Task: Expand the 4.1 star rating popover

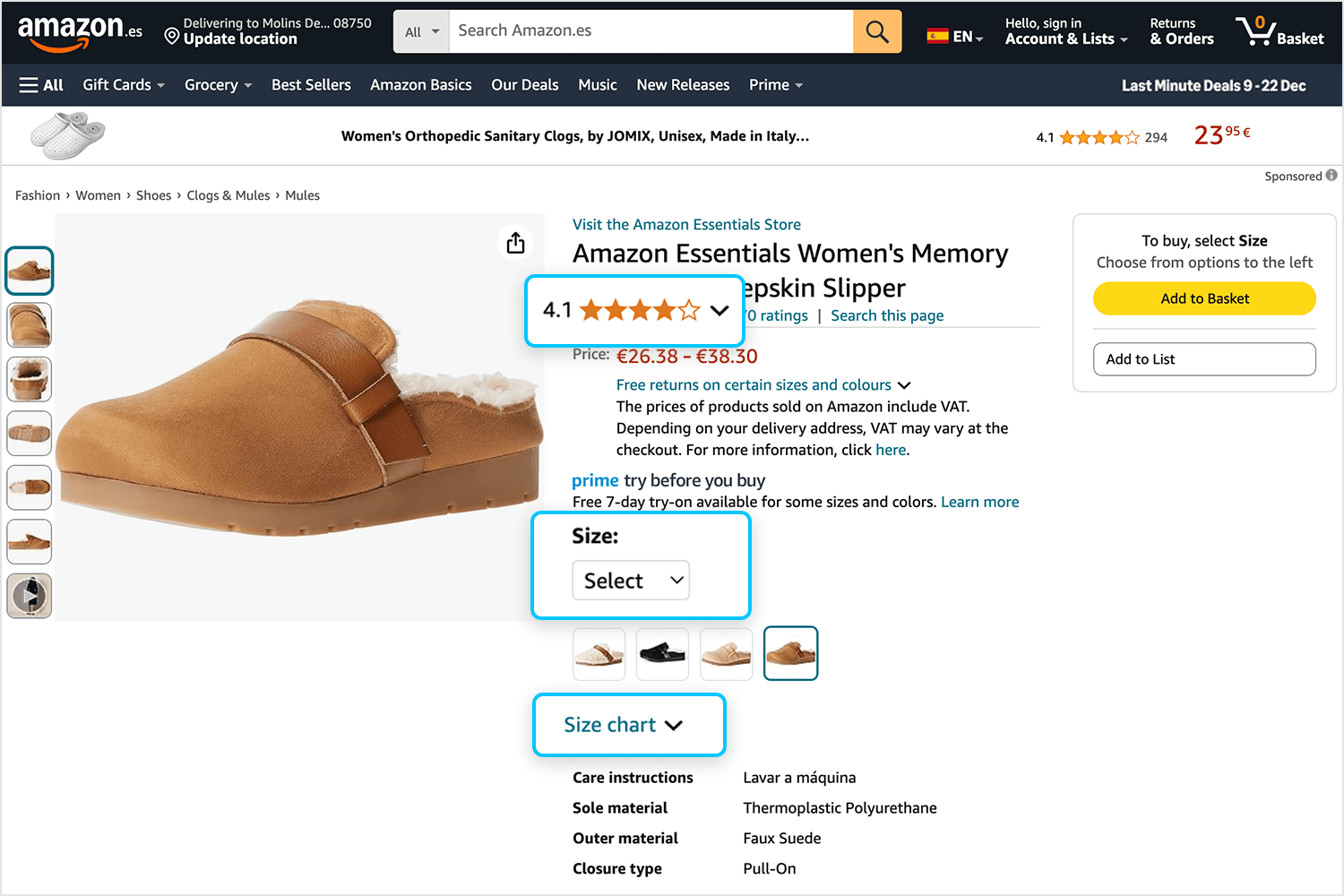Action: pyautogui.click(x=635, y=311)
